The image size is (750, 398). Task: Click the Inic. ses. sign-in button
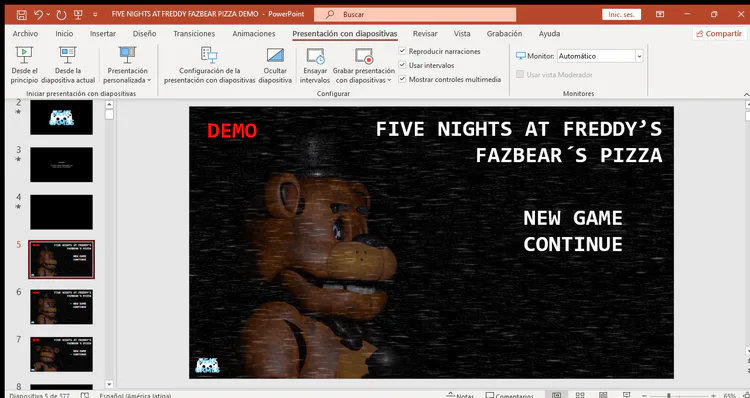point(621,14)
